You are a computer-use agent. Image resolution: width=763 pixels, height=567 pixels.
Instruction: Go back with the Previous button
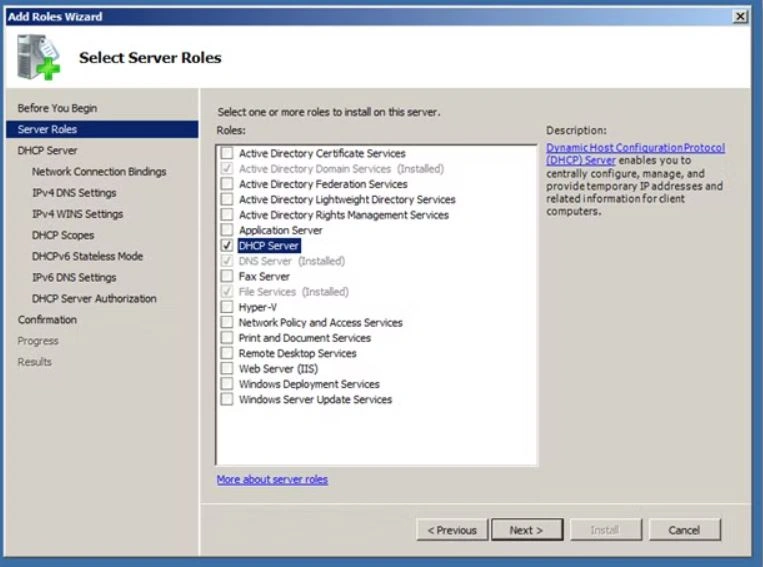pos(452,530)
